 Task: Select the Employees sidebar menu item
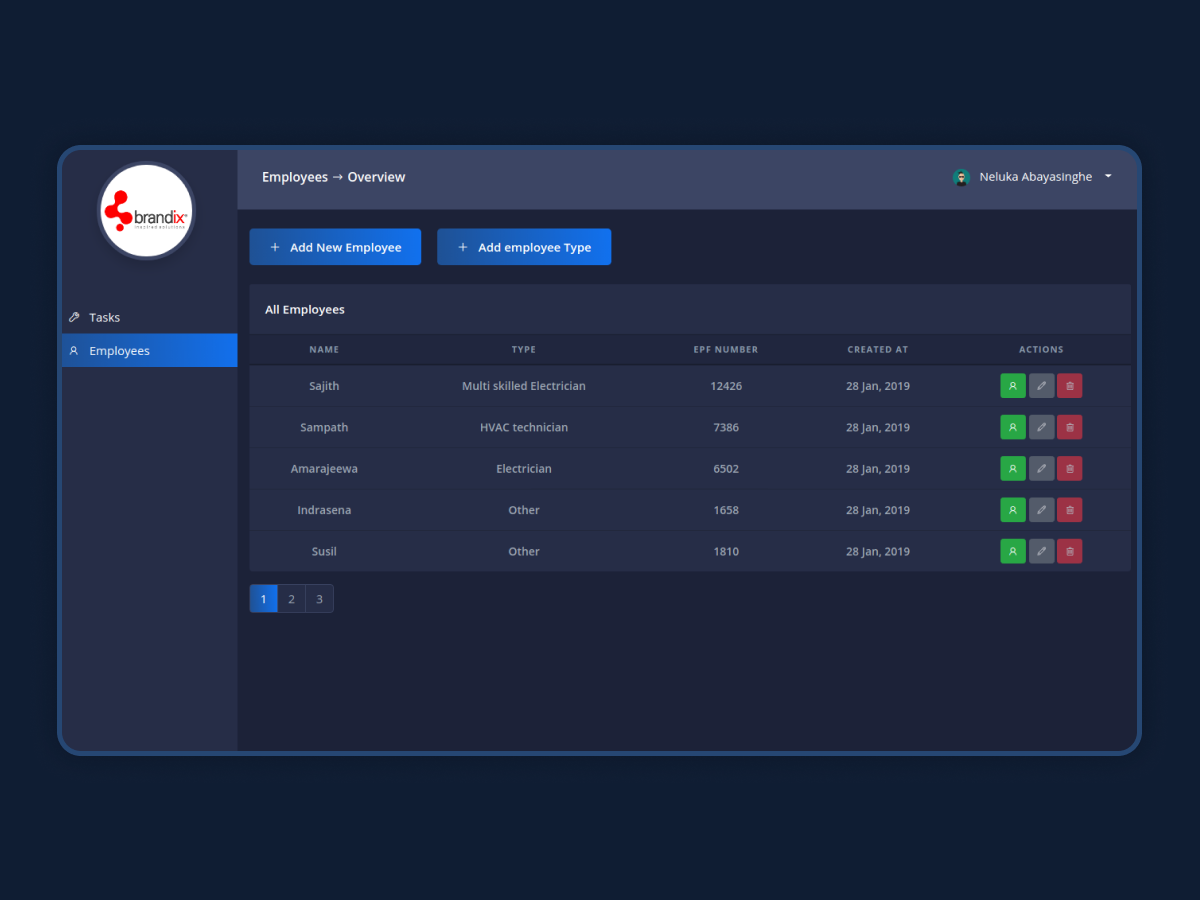tap(119, 351)
